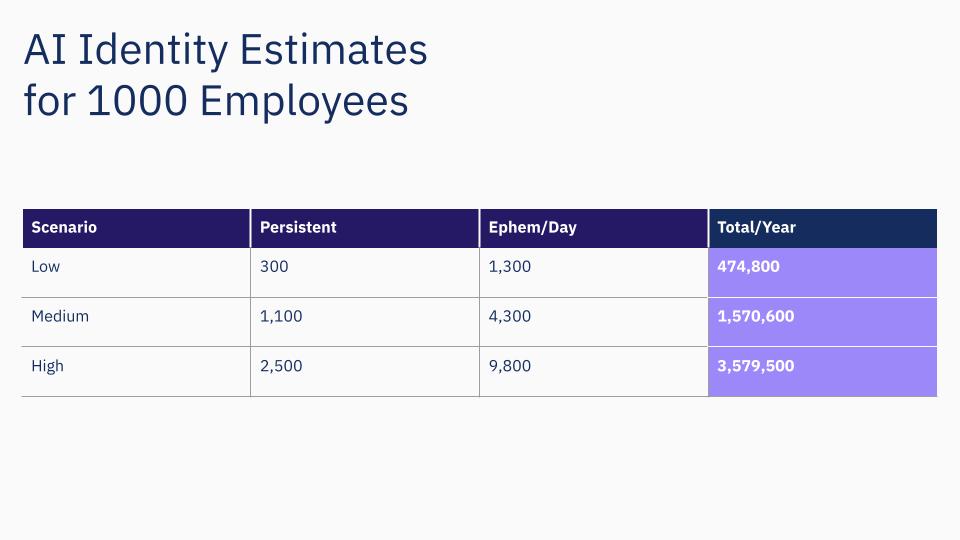Click the empty slide area below the table

480,470
